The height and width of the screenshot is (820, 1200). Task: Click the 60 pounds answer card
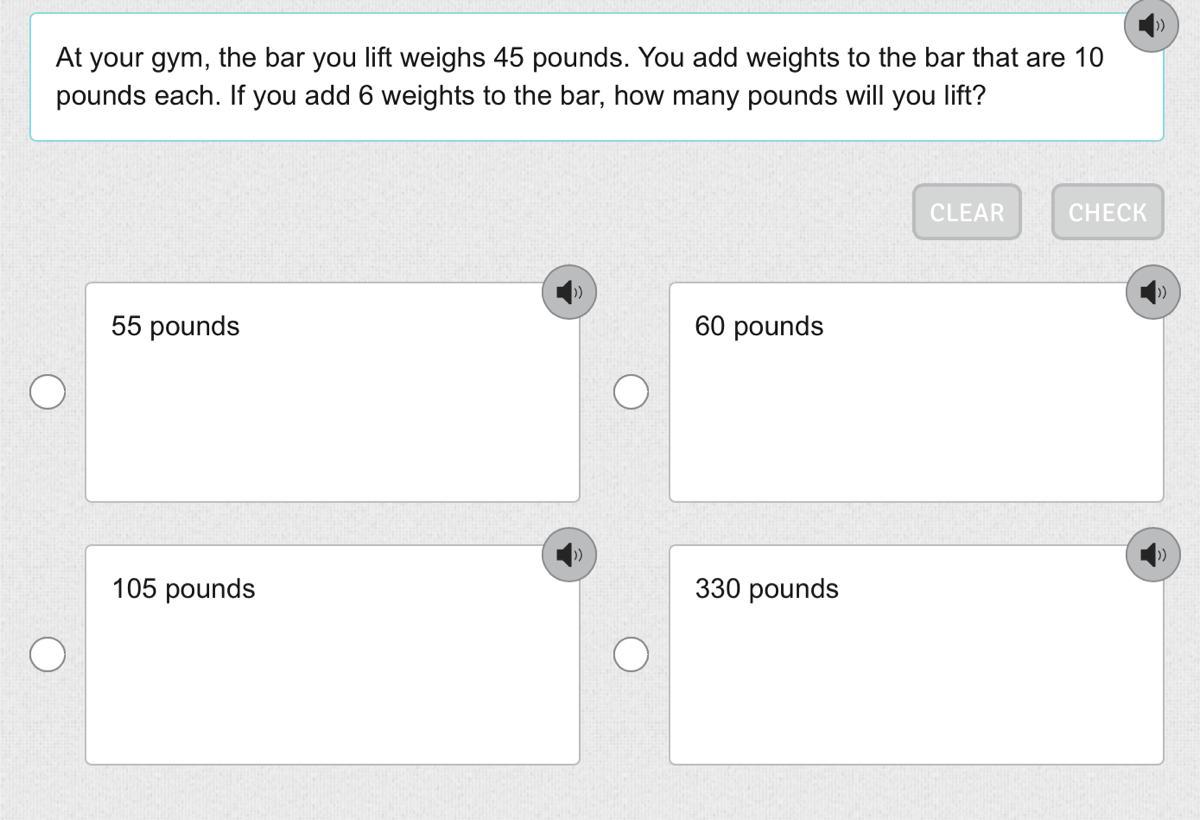coord(916,400)
